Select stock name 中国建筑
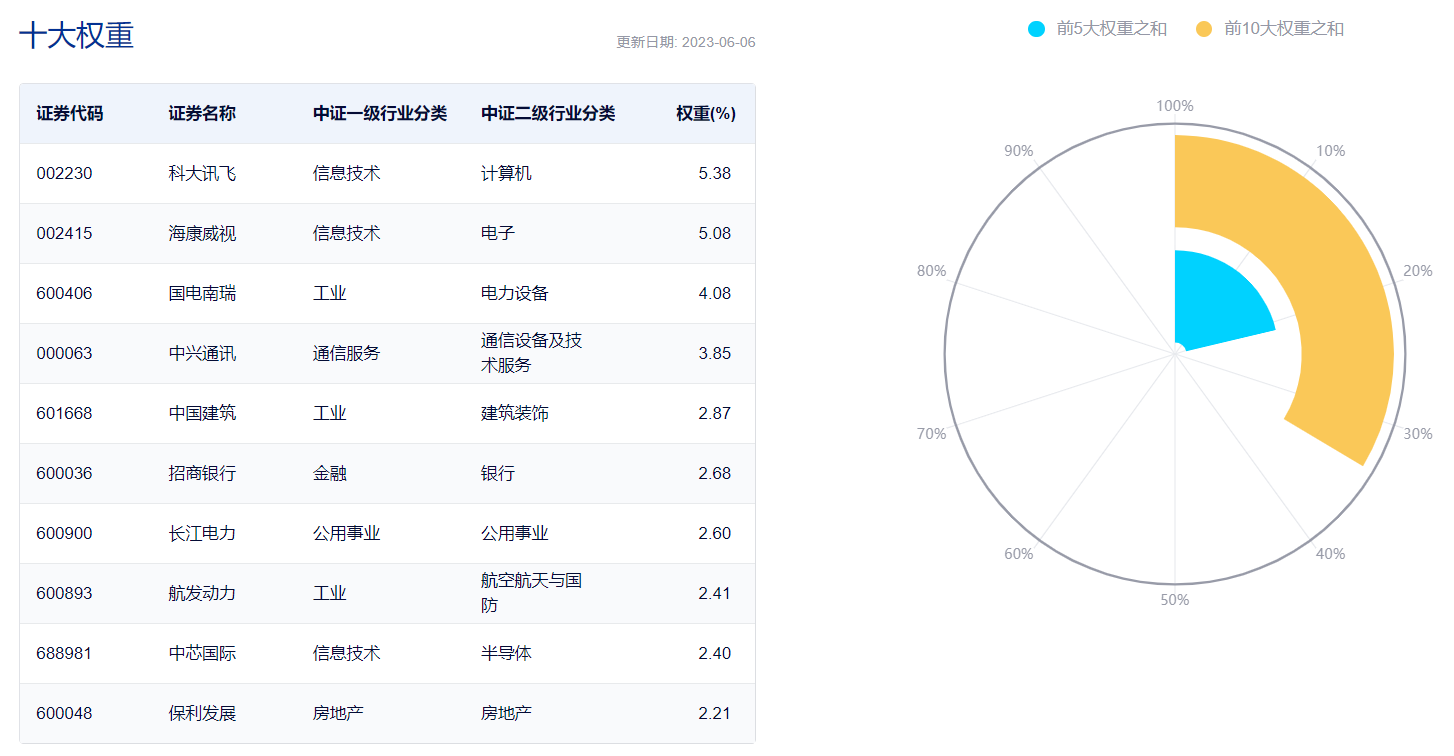Viewport: 1454px width, 756px height. (202, 414)
